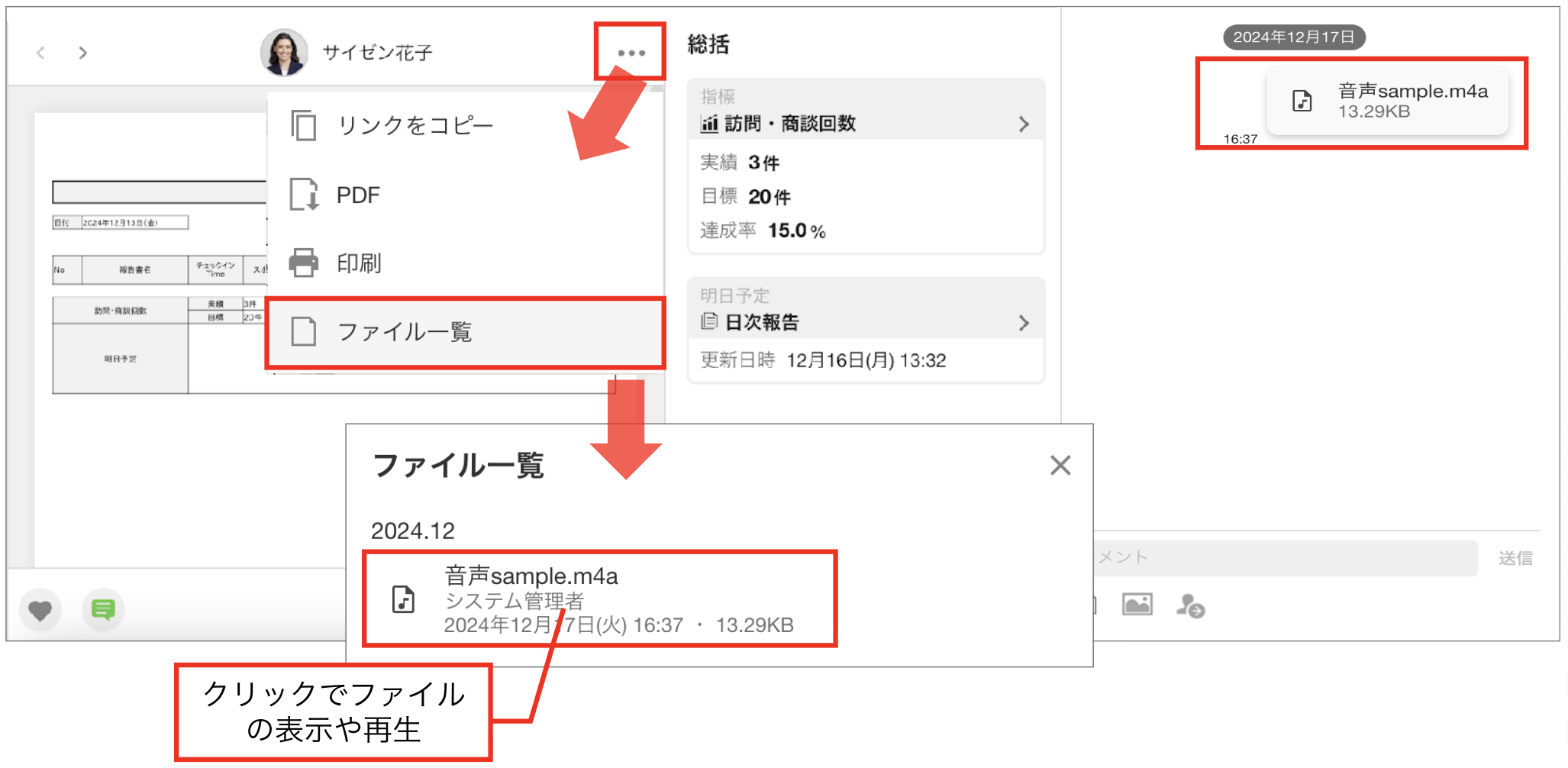Click the 2024年12月17日 date badge

click(x=1294, y=37)
